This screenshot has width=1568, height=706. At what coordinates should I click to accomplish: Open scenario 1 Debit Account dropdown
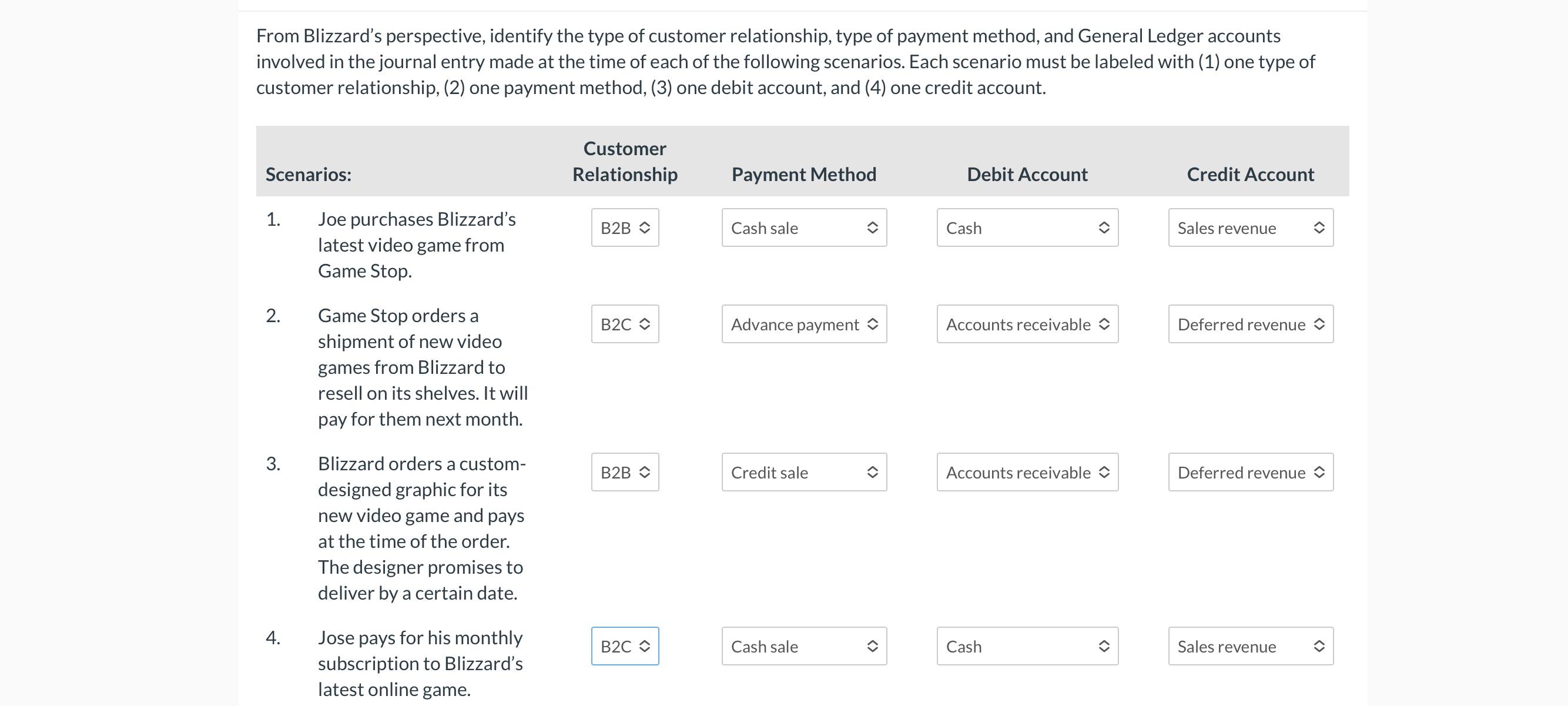(x=1027, y=227)
